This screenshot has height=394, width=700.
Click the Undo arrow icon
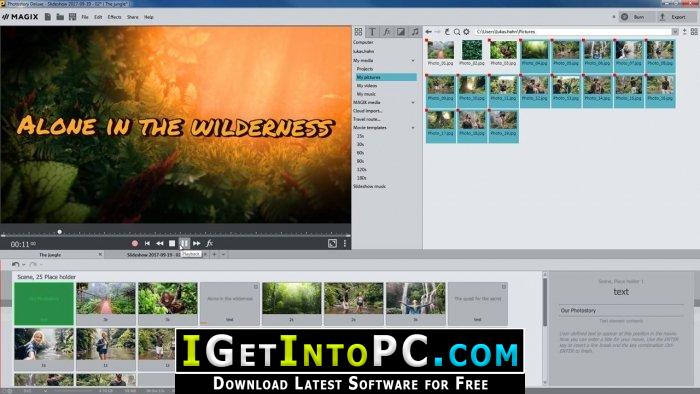click(x=16, y=264)
